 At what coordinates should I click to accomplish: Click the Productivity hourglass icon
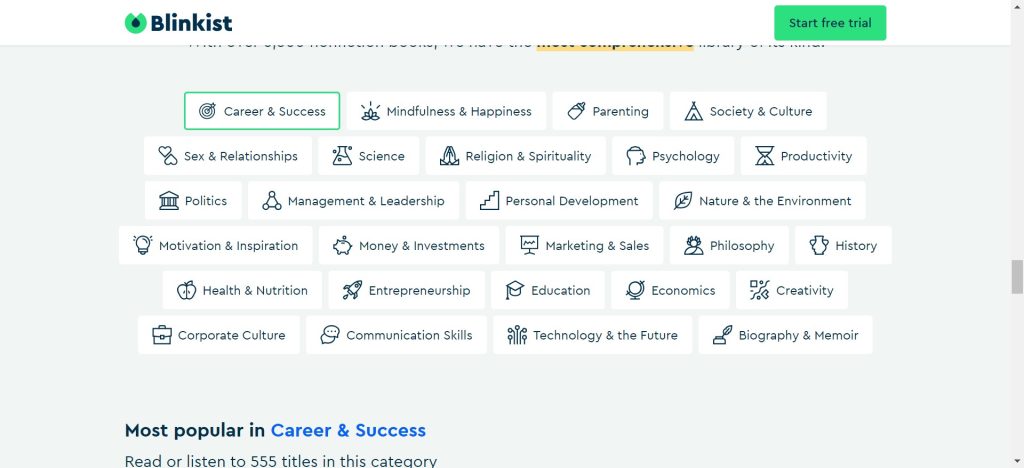[x=765, y=156]
